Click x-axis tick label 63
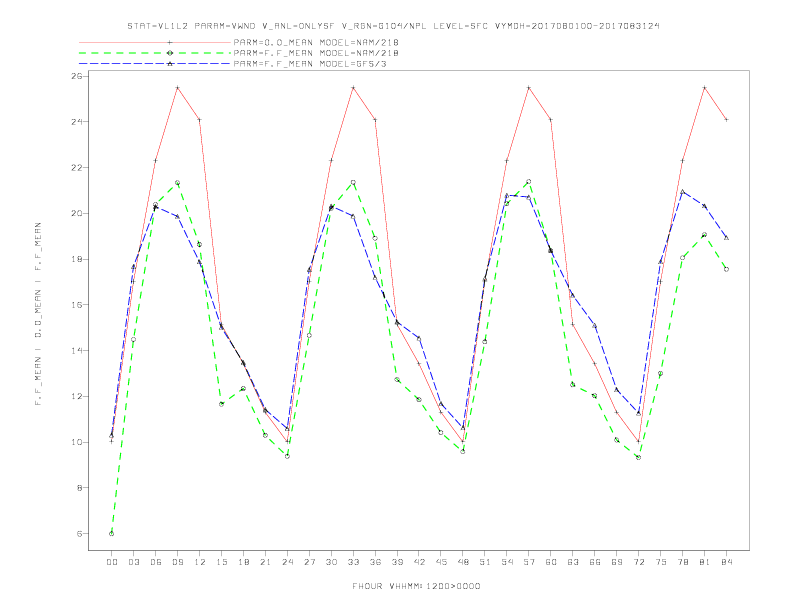 click(573, 562)
